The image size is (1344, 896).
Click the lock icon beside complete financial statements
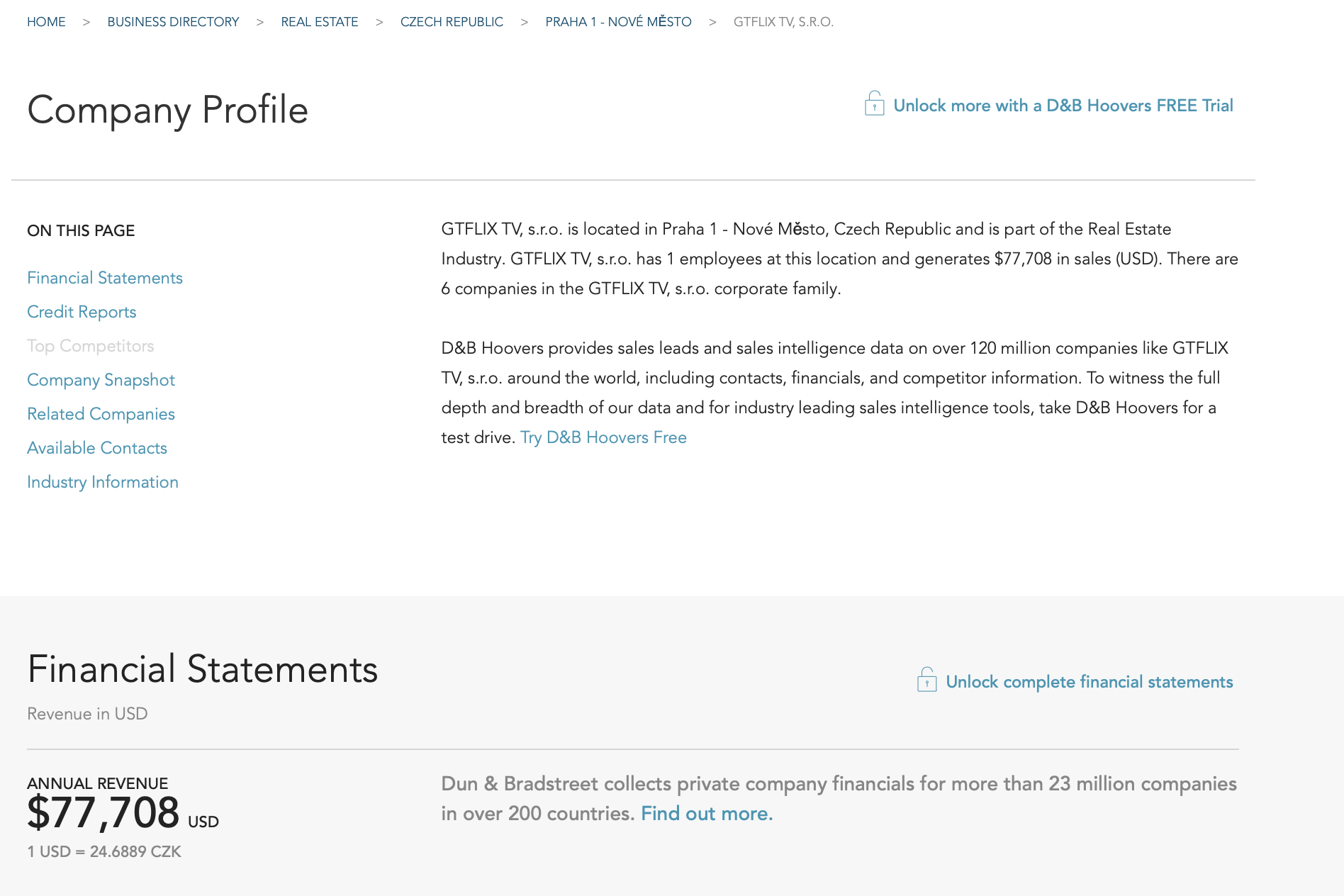pyautogui.click(x=926, y=681)
